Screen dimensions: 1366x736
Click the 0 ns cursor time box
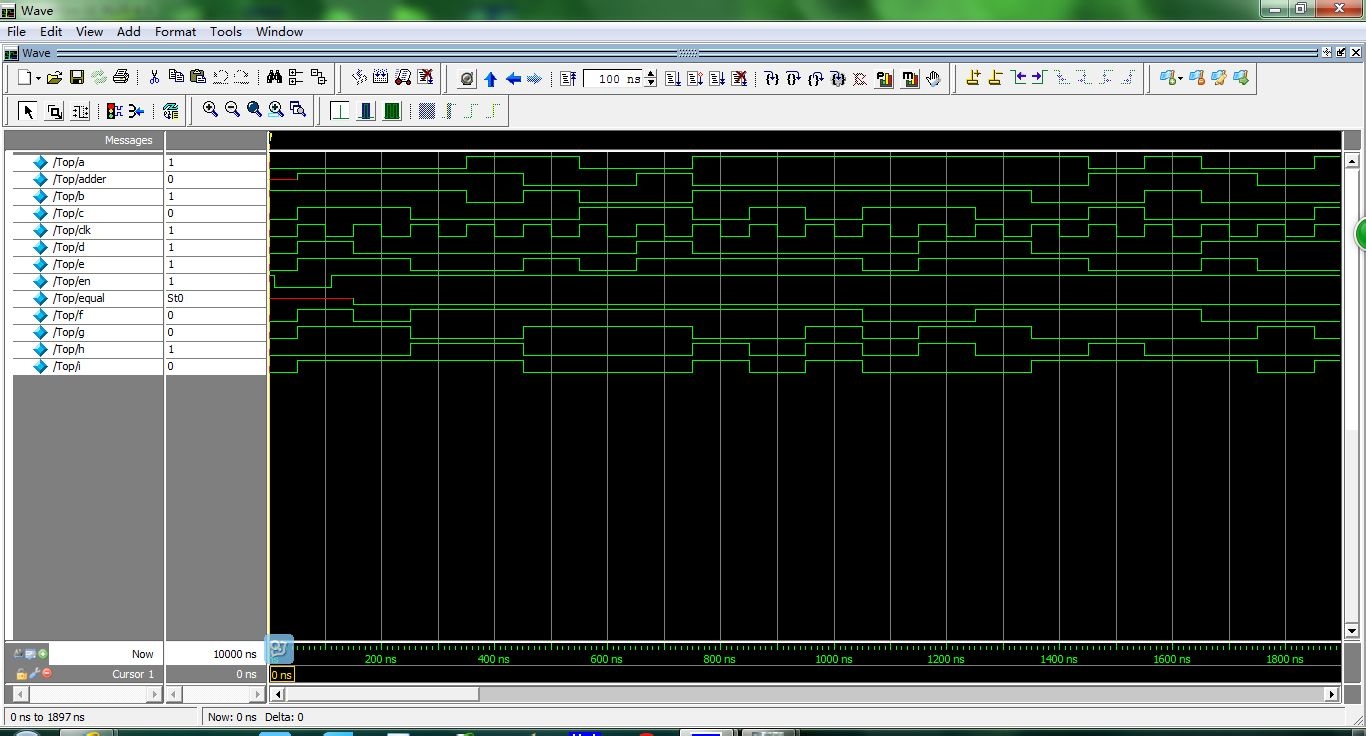(x=281, y=675)
